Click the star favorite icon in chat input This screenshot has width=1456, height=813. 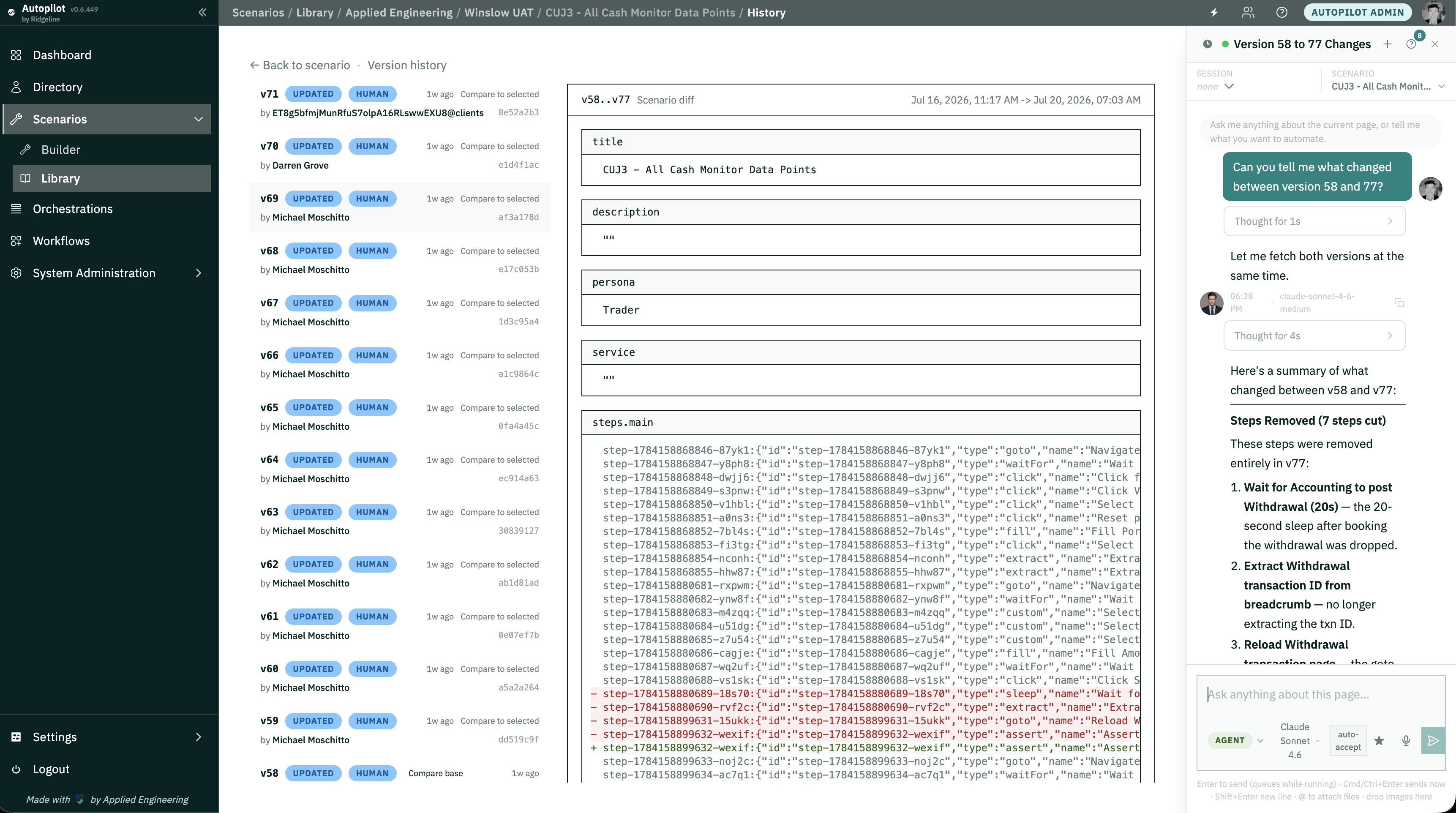tap(1379, 741)
